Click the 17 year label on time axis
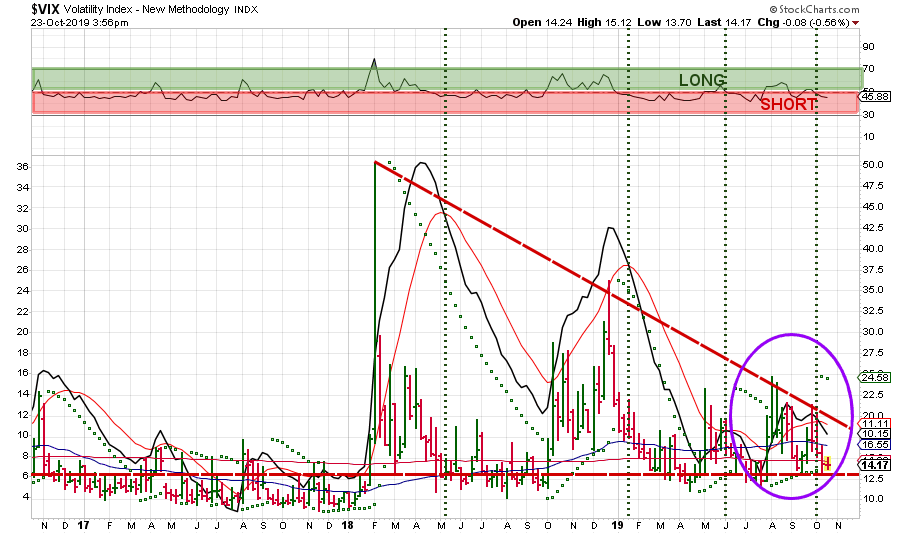Screen dimensions: 900x534 click(x=85, y=524)
